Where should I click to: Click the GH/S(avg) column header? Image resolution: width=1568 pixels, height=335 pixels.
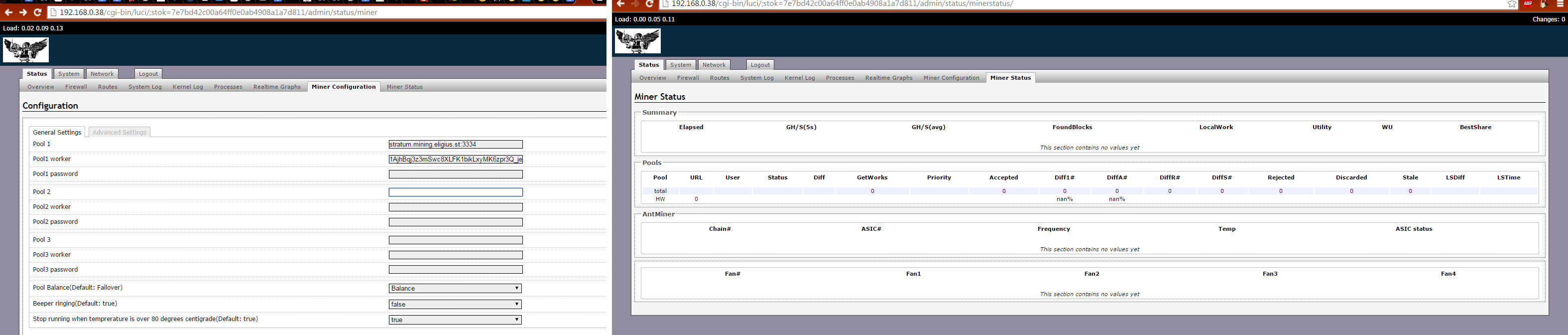point(928,127)
